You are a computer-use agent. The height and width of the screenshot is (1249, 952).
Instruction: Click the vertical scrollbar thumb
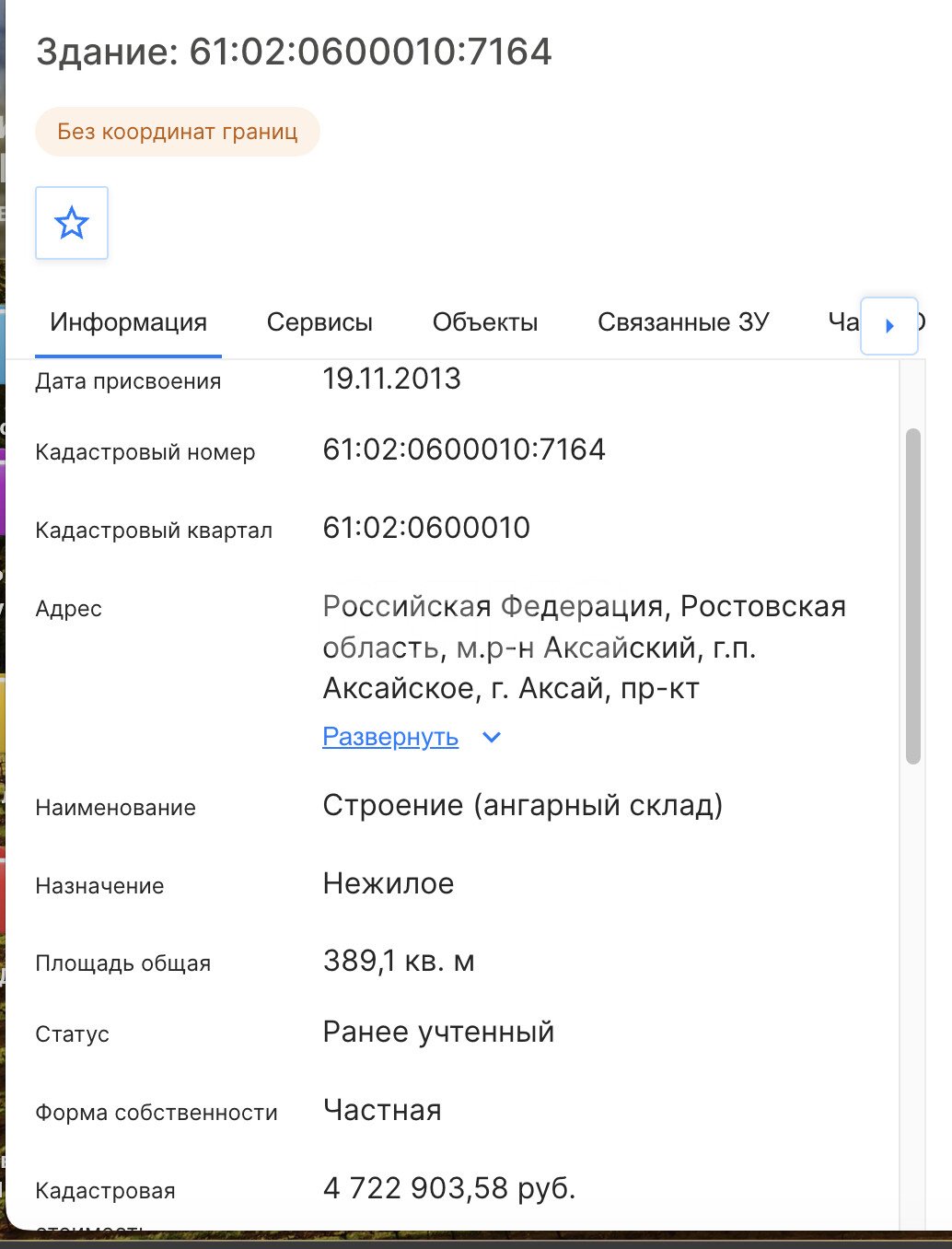[x=913, y=596]
